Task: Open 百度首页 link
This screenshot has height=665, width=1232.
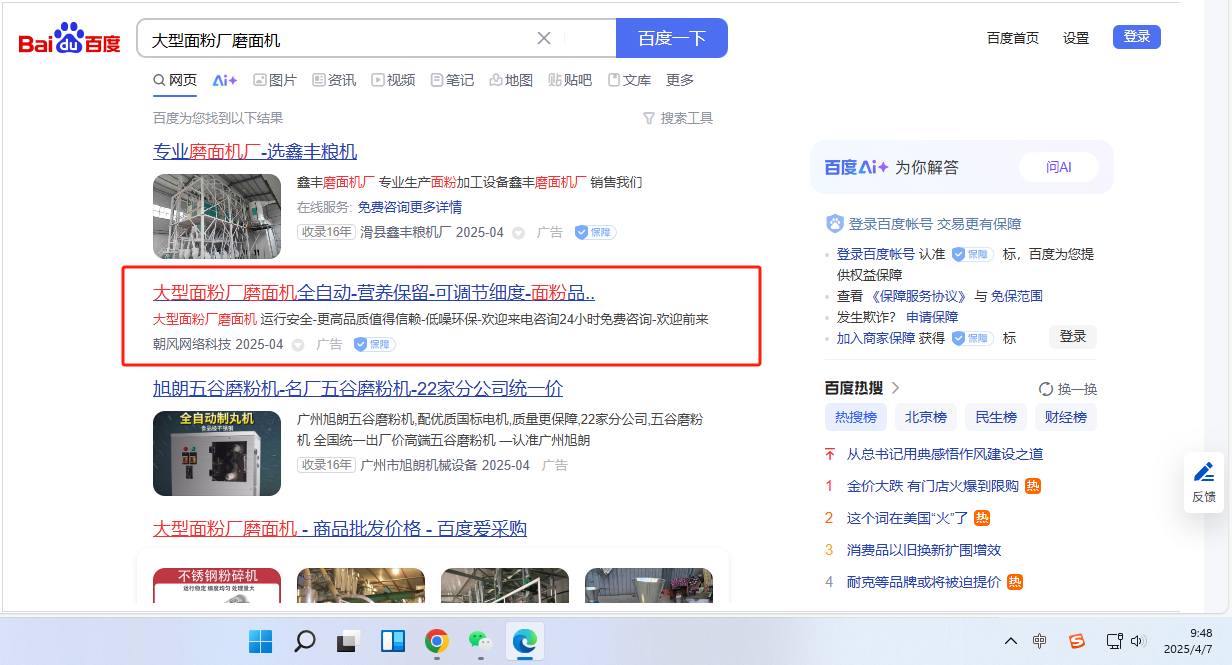Action: tap(1013, 38)
